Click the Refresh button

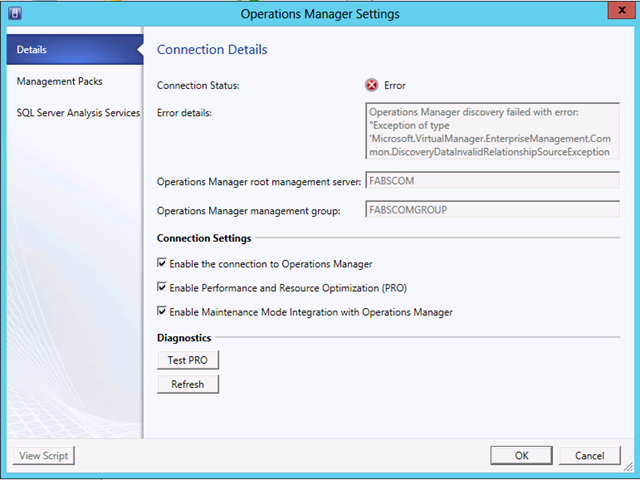pos(188,384)
